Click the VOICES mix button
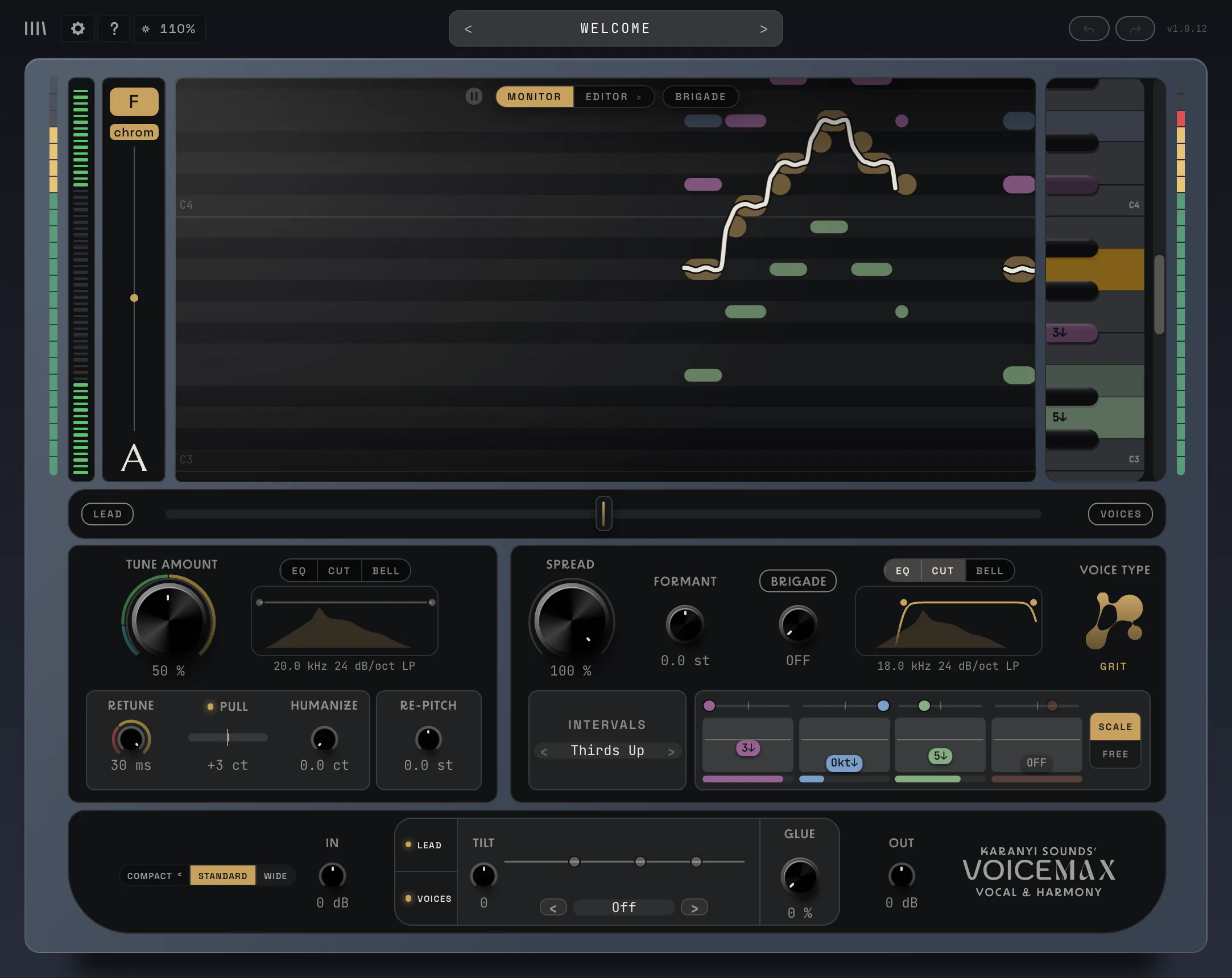 pos(1120,513)
